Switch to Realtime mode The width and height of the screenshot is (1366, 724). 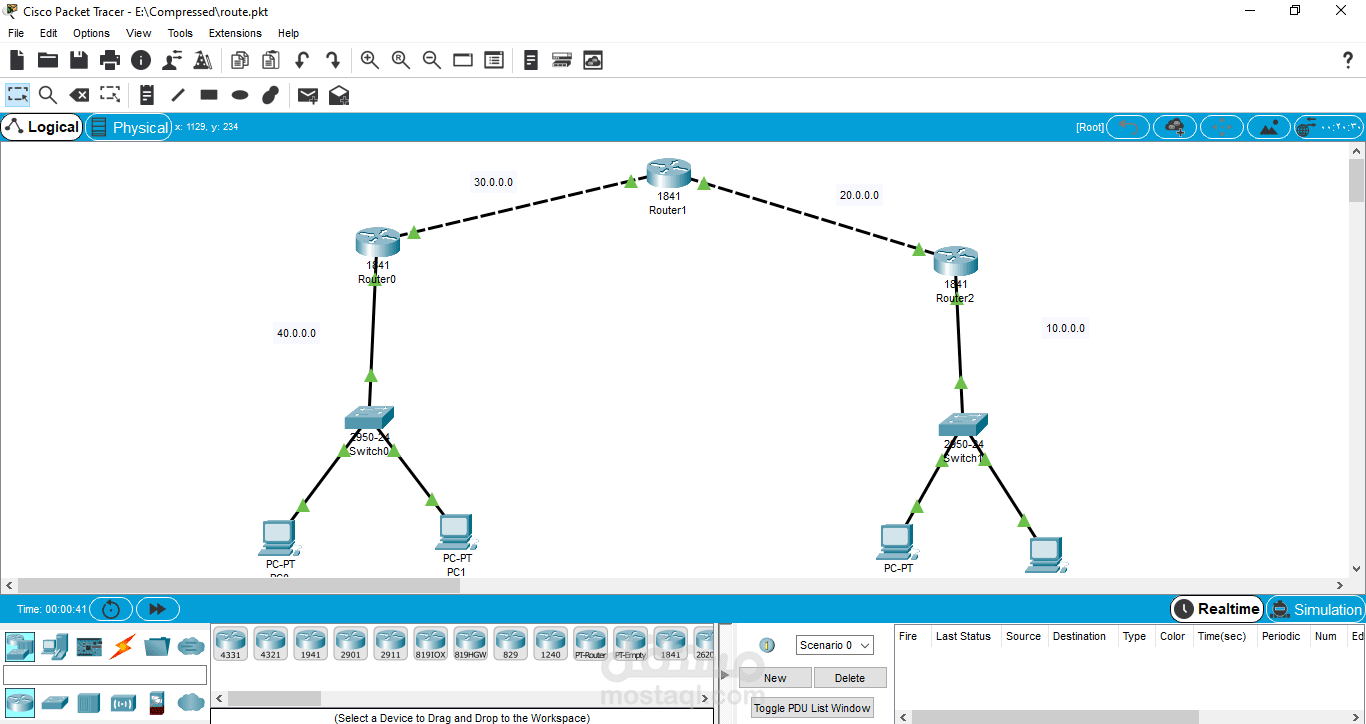click(x=1217, y=609)
